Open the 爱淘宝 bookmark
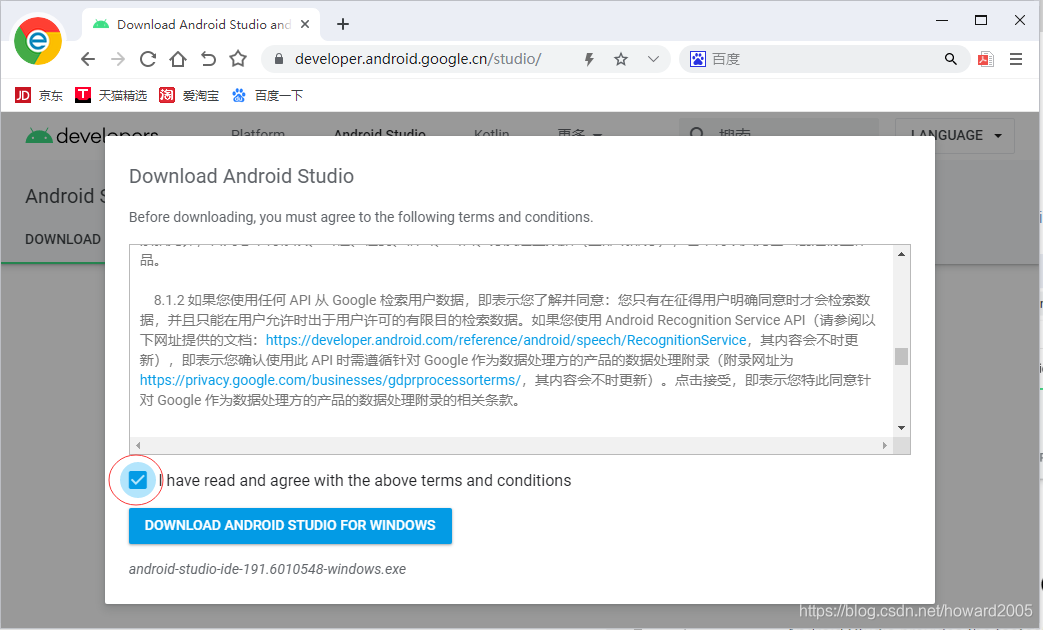The height and width of the screenshot is (630, 1043). point(189,96)
